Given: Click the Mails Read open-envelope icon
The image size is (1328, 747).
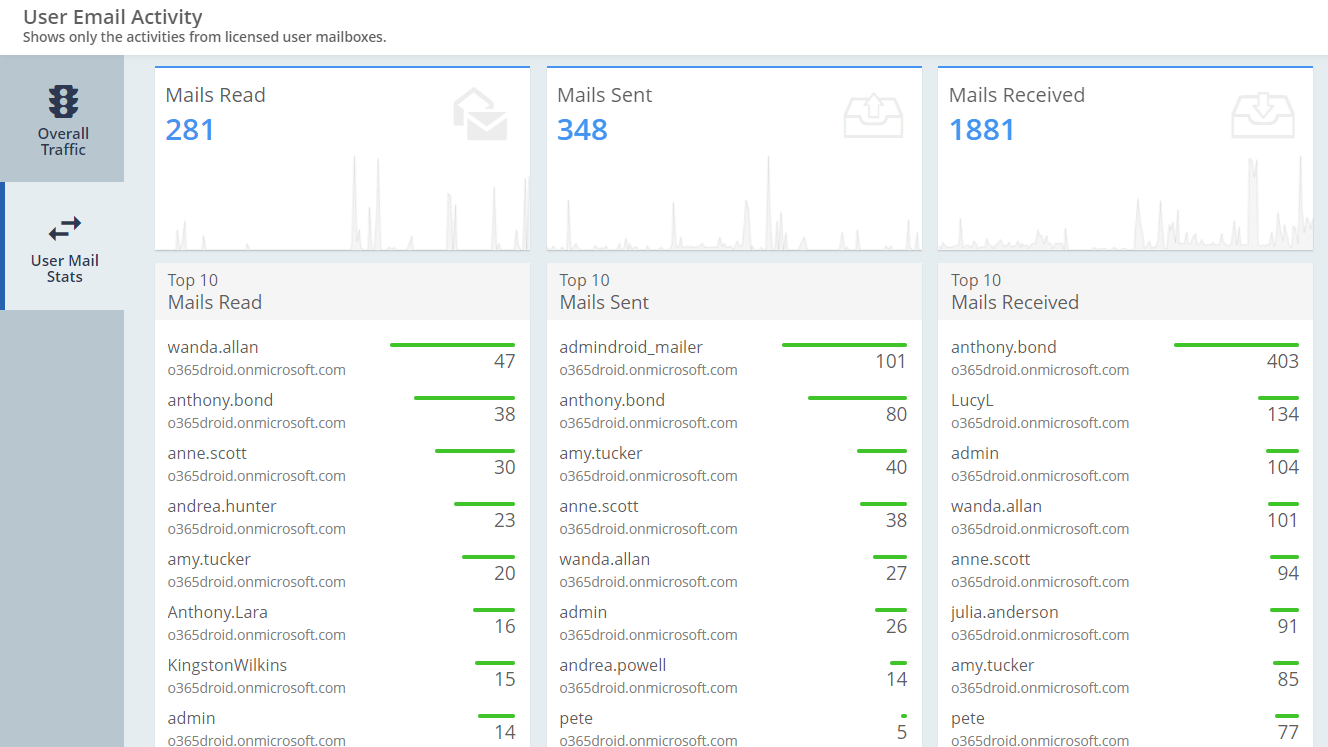Looking at the screenshot, I should (480, 115).
